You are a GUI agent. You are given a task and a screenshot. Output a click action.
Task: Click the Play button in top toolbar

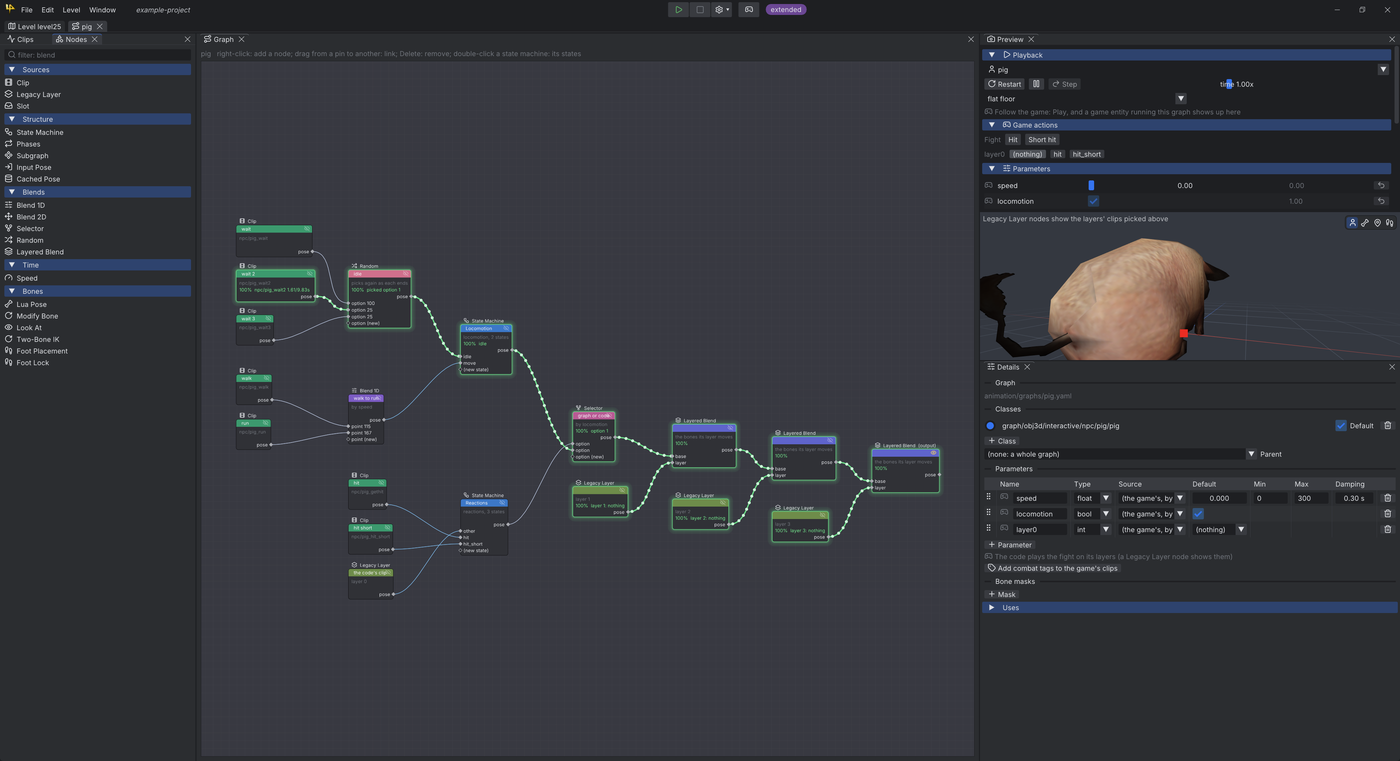point(678,10)
